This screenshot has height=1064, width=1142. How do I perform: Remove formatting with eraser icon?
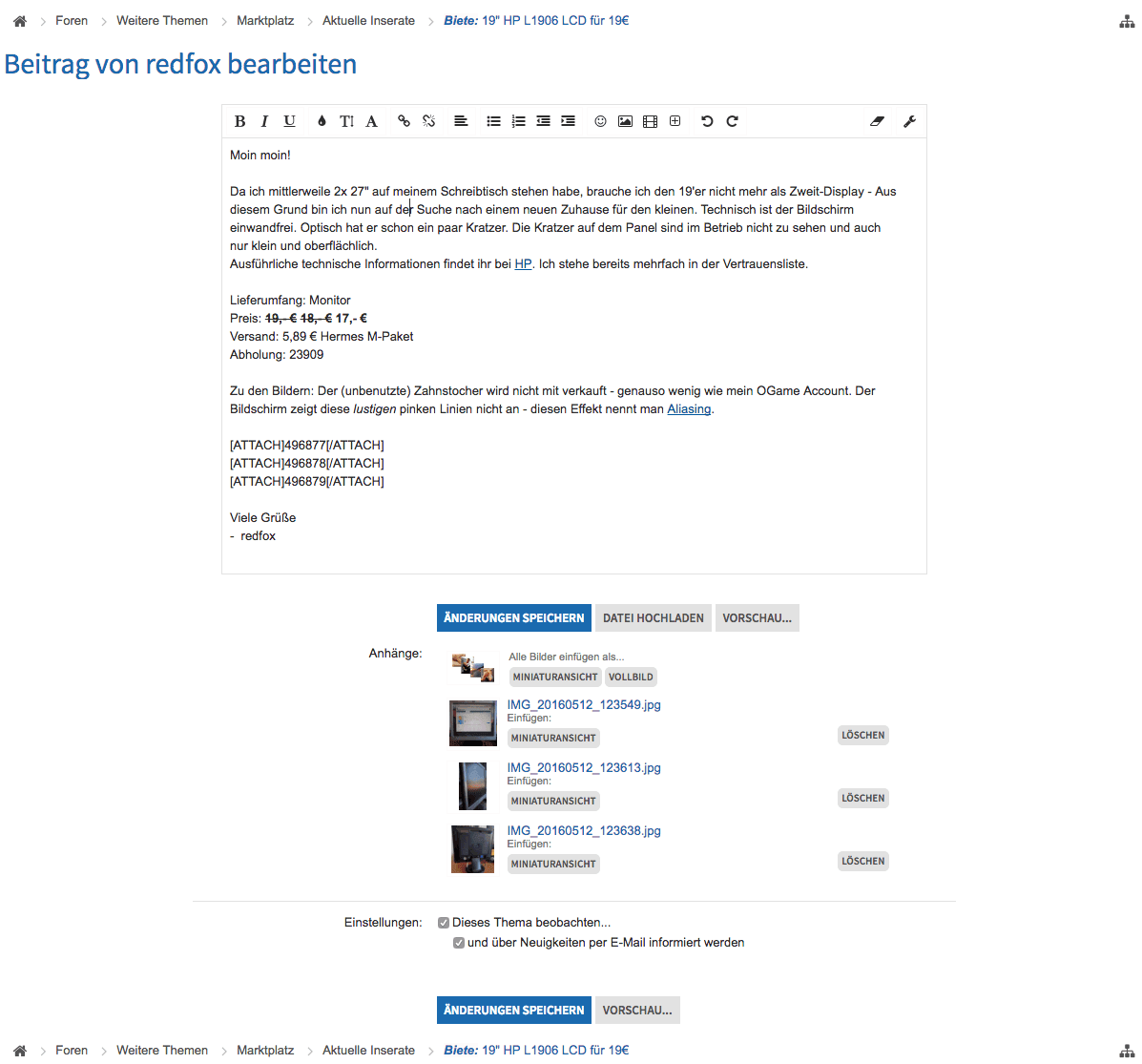[x=877, y=121]
